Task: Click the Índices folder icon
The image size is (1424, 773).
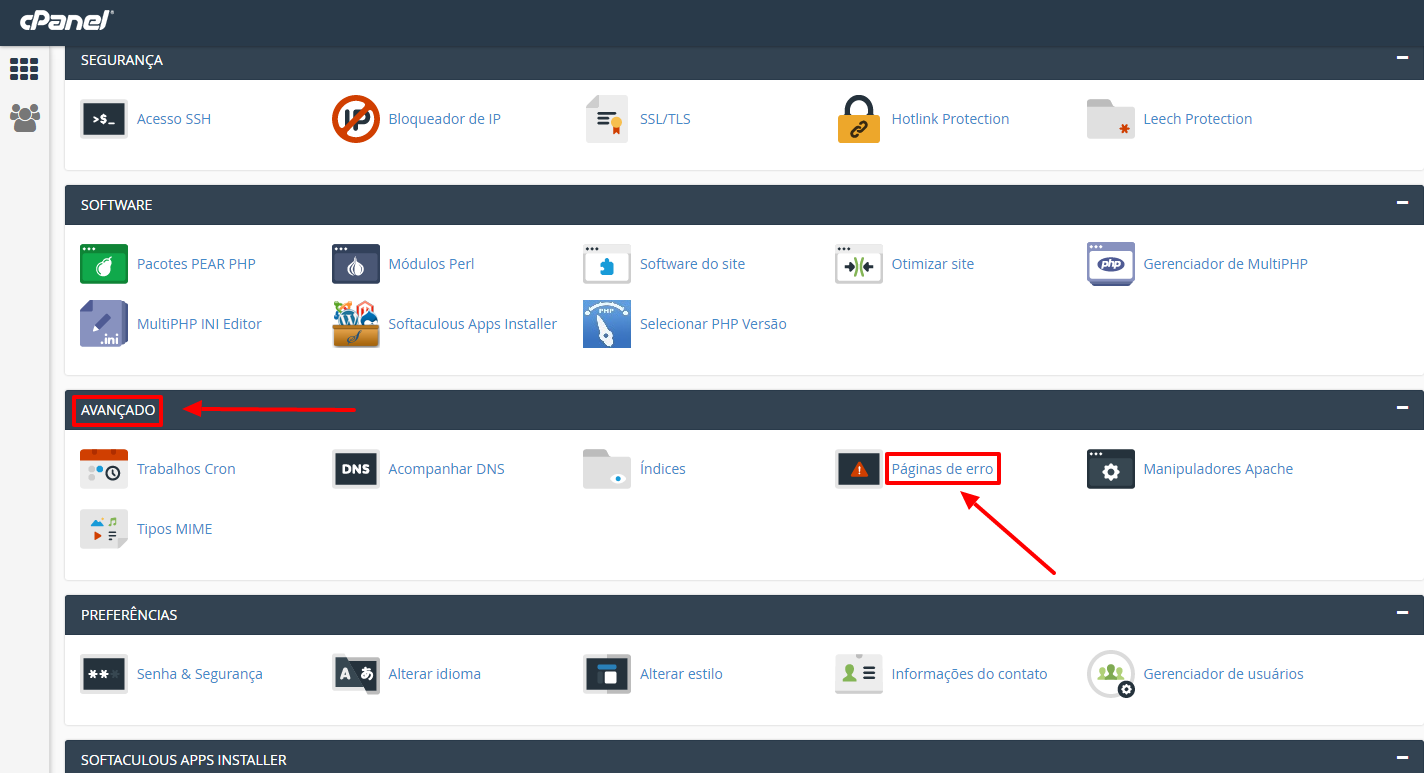Action: pyautogui.click(x=607, y=469)
